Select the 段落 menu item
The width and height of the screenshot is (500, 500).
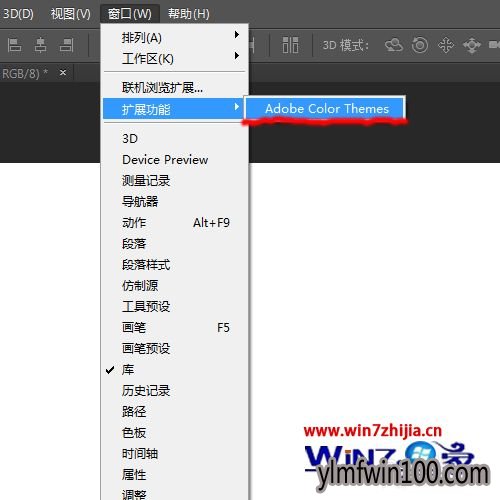tap(176, 243)
